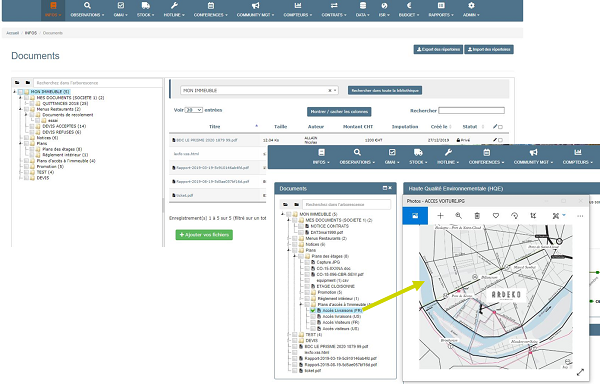The image size is (600, 384).
Task: Click the Import des répertoires button
Action: point(489,49)
